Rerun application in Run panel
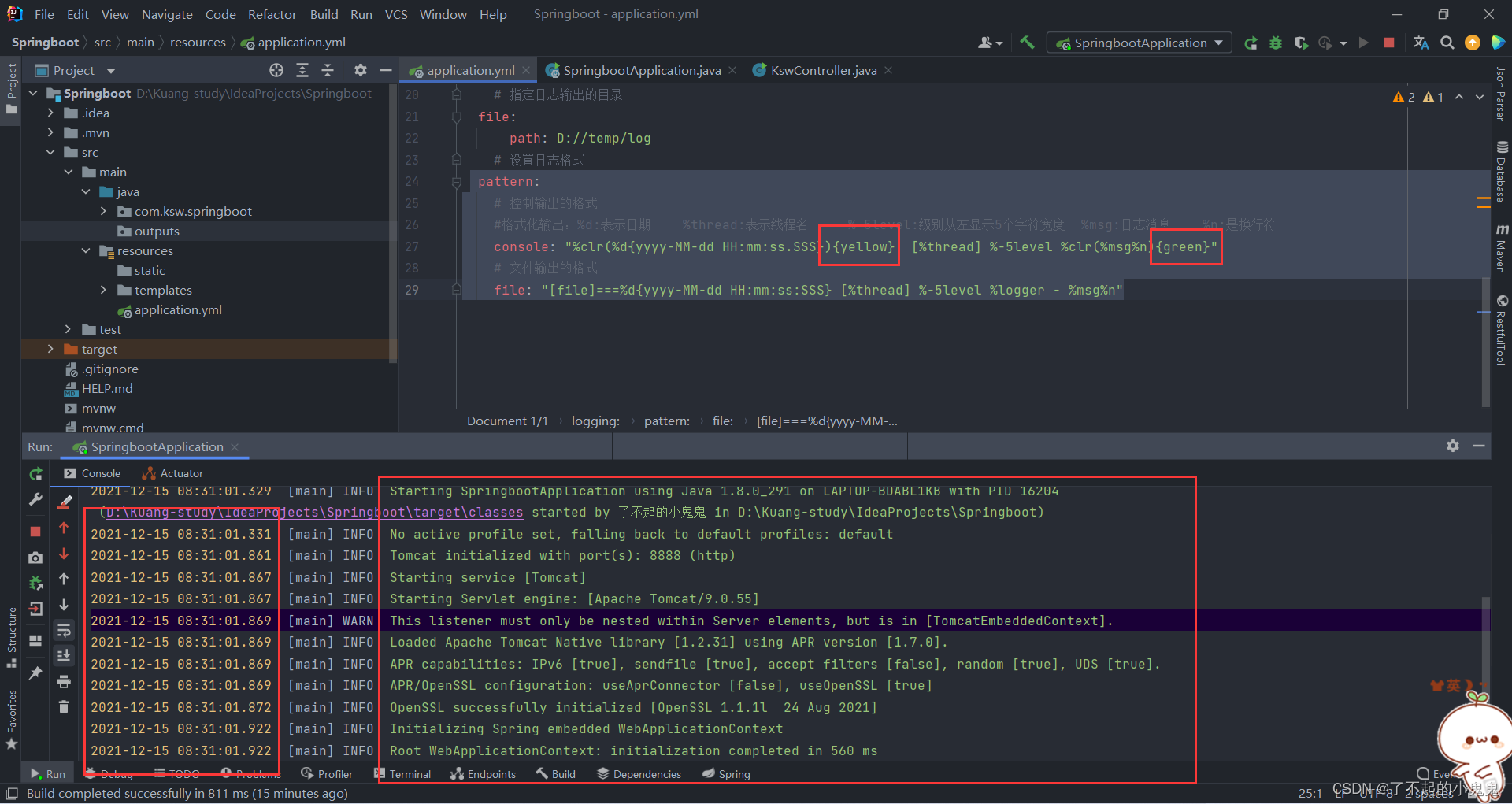Viewport: 1512px width, 804px height. [35, 474]
